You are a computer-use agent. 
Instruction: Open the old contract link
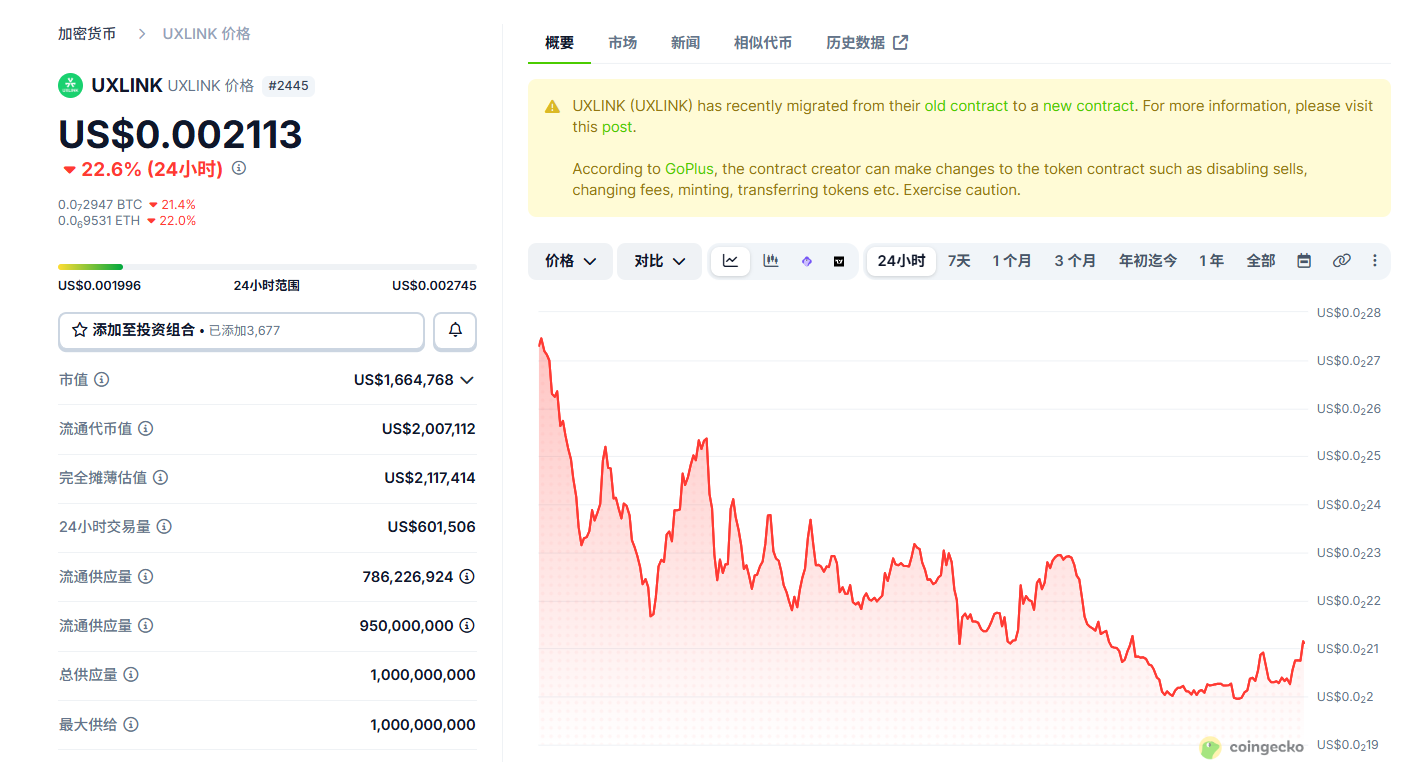tap(966, 106)
